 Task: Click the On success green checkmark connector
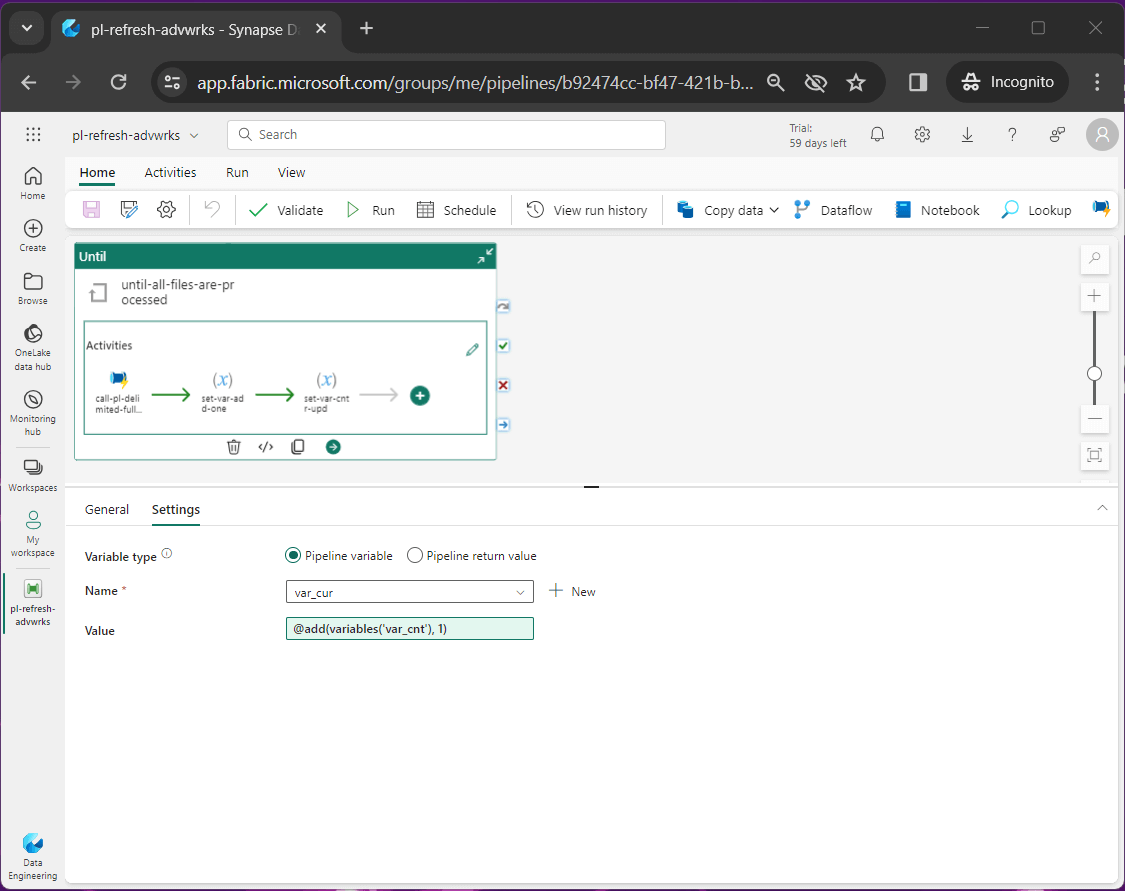click(503, 346)
